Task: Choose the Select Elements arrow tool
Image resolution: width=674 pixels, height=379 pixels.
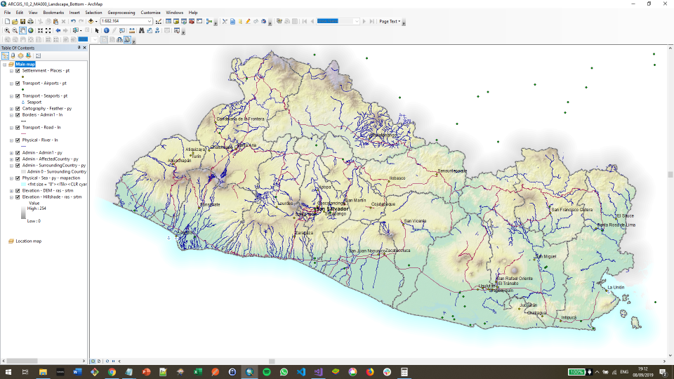Action: click(x=97, y=31)
